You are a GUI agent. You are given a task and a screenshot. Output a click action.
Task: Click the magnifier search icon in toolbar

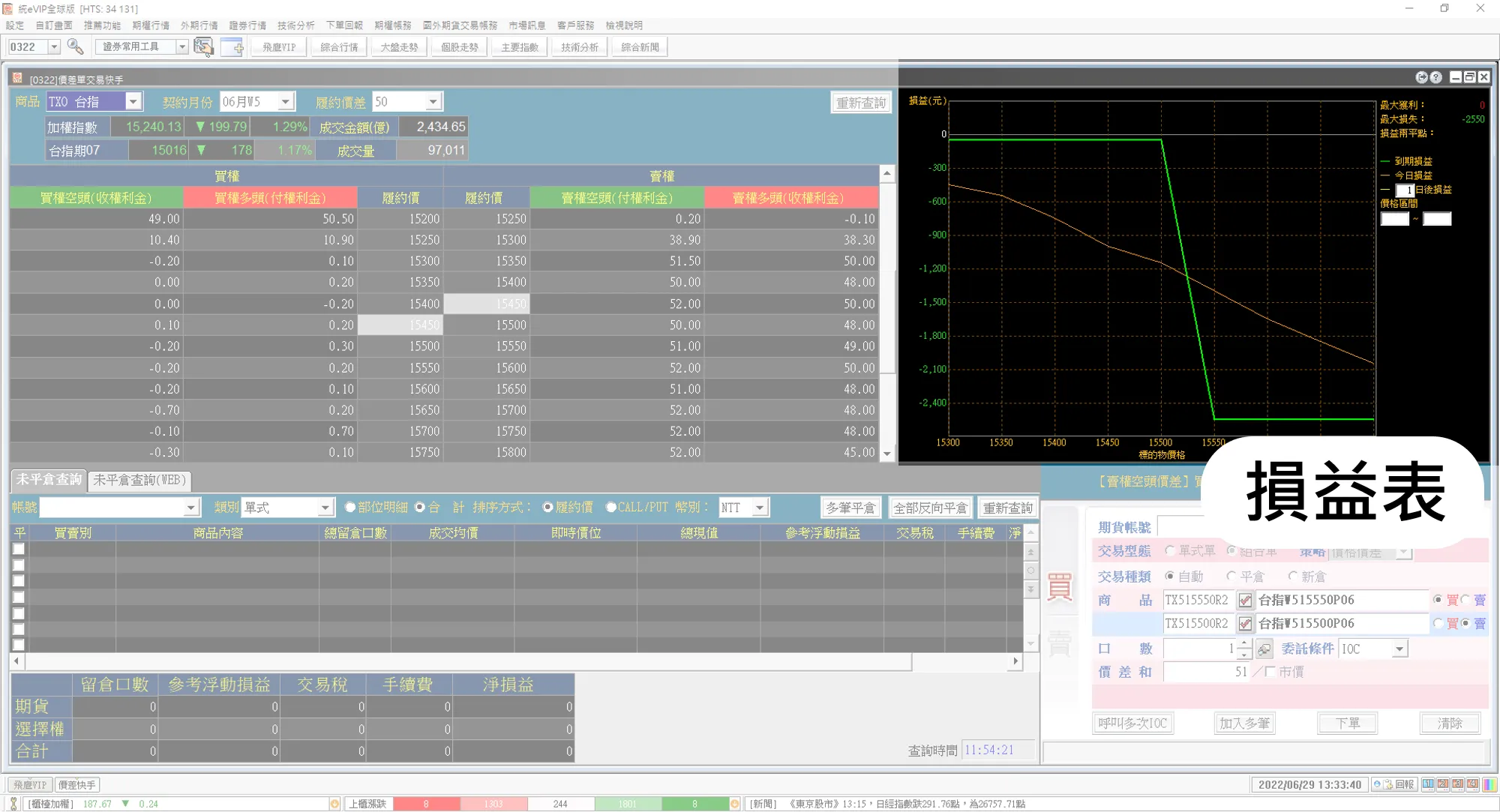pos(75,46)
